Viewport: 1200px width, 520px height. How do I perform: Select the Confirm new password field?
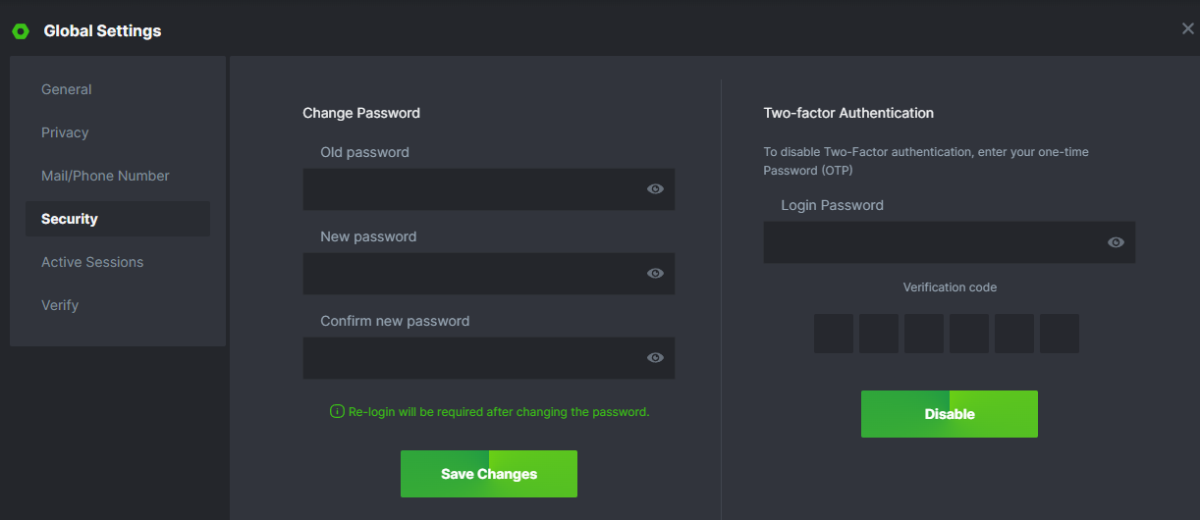click(470, 358)
